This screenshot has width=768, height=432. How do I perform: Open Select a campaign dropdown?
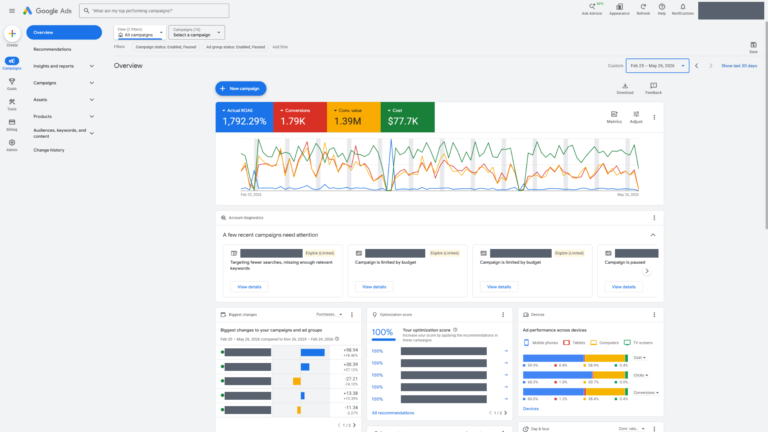click(196, 32)
